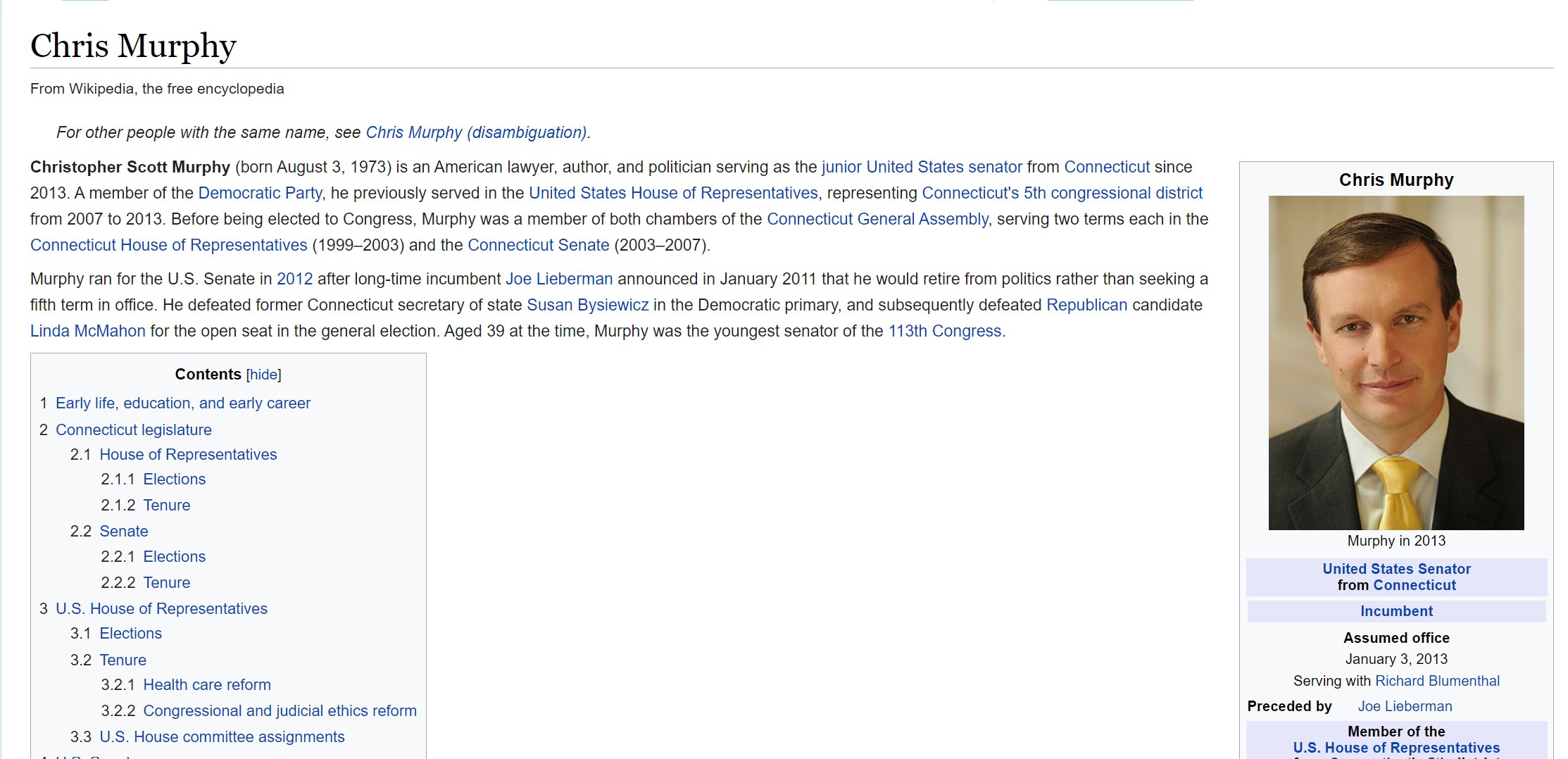Open Incumbent link in infobox
Screen dimensions: 1568x759
(1396, 611)
